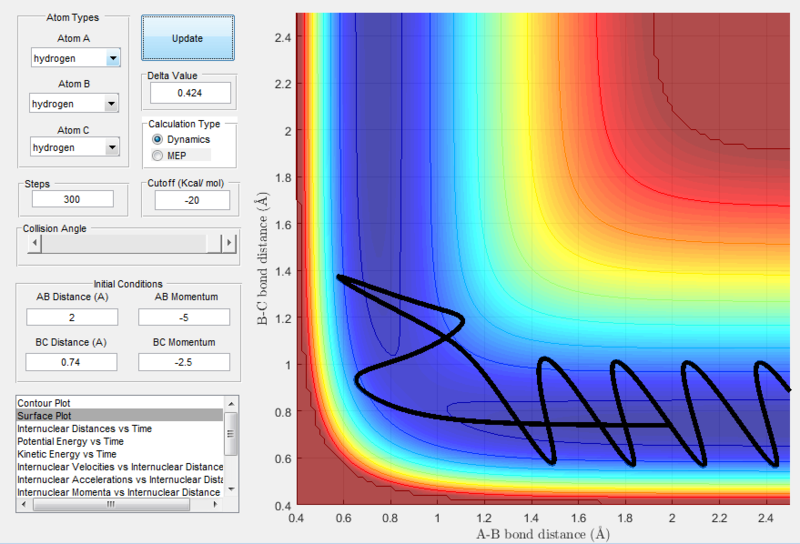Click the Collision Angle slider right arrow
Viewport: 800px width, 544px height.
click(x=229, y=243)
